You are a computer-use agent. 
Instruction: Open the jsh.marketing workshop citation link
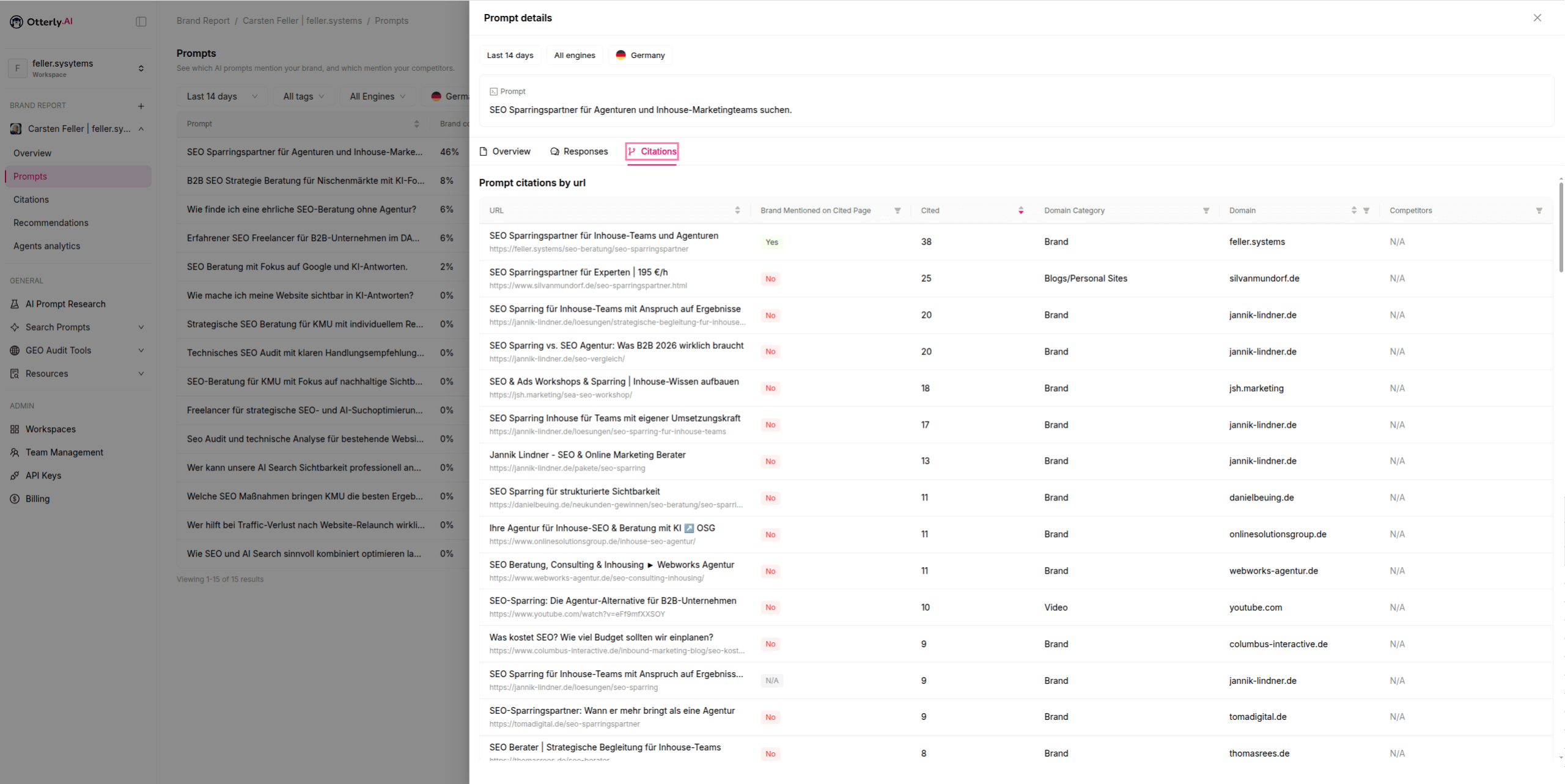[561, 395]
